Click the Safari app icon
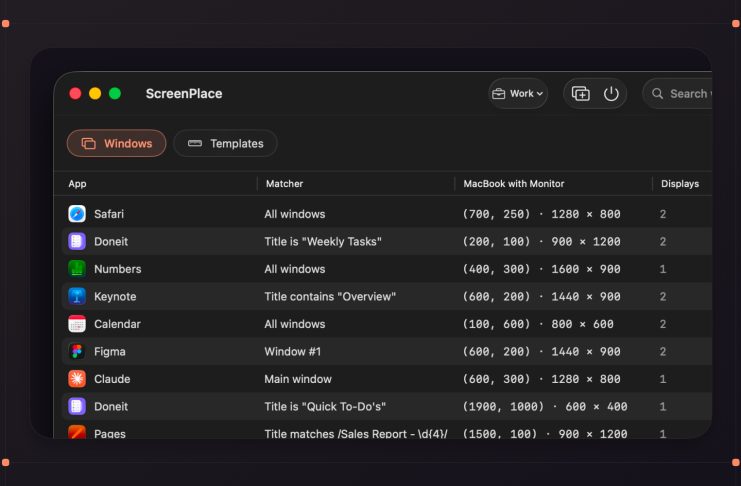 [x=77, y=214]
